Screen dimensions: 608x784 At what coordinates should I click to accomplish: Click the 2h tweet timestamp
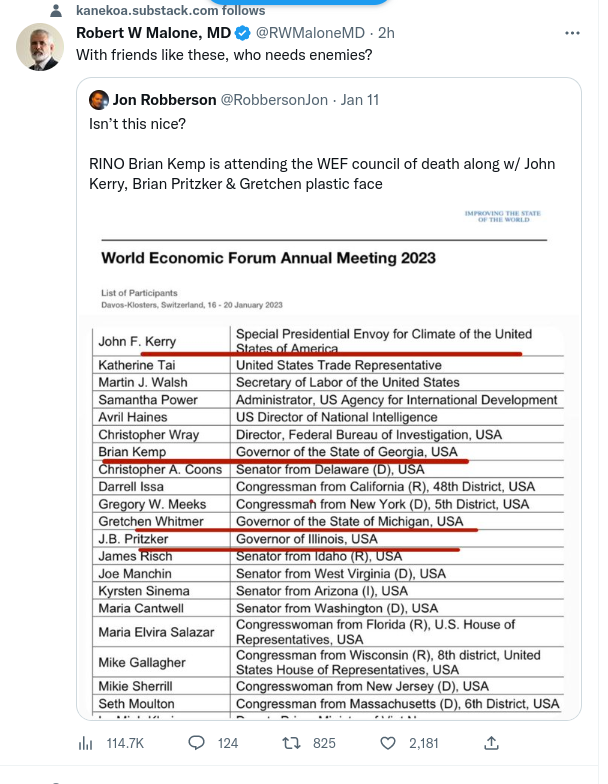point(385,33)
